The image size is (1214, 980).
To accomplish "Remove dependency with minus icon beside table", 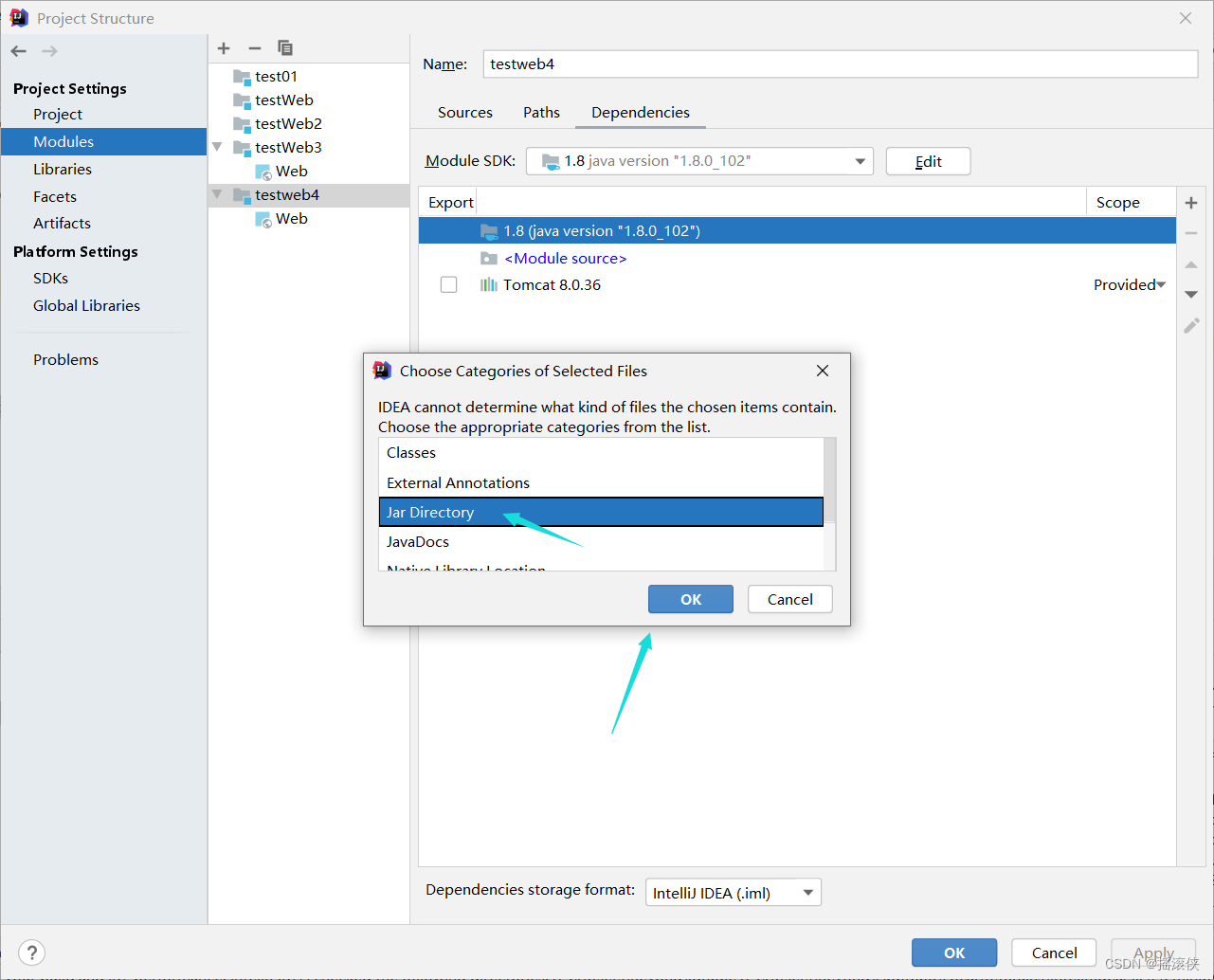I will click(1191, 233).
